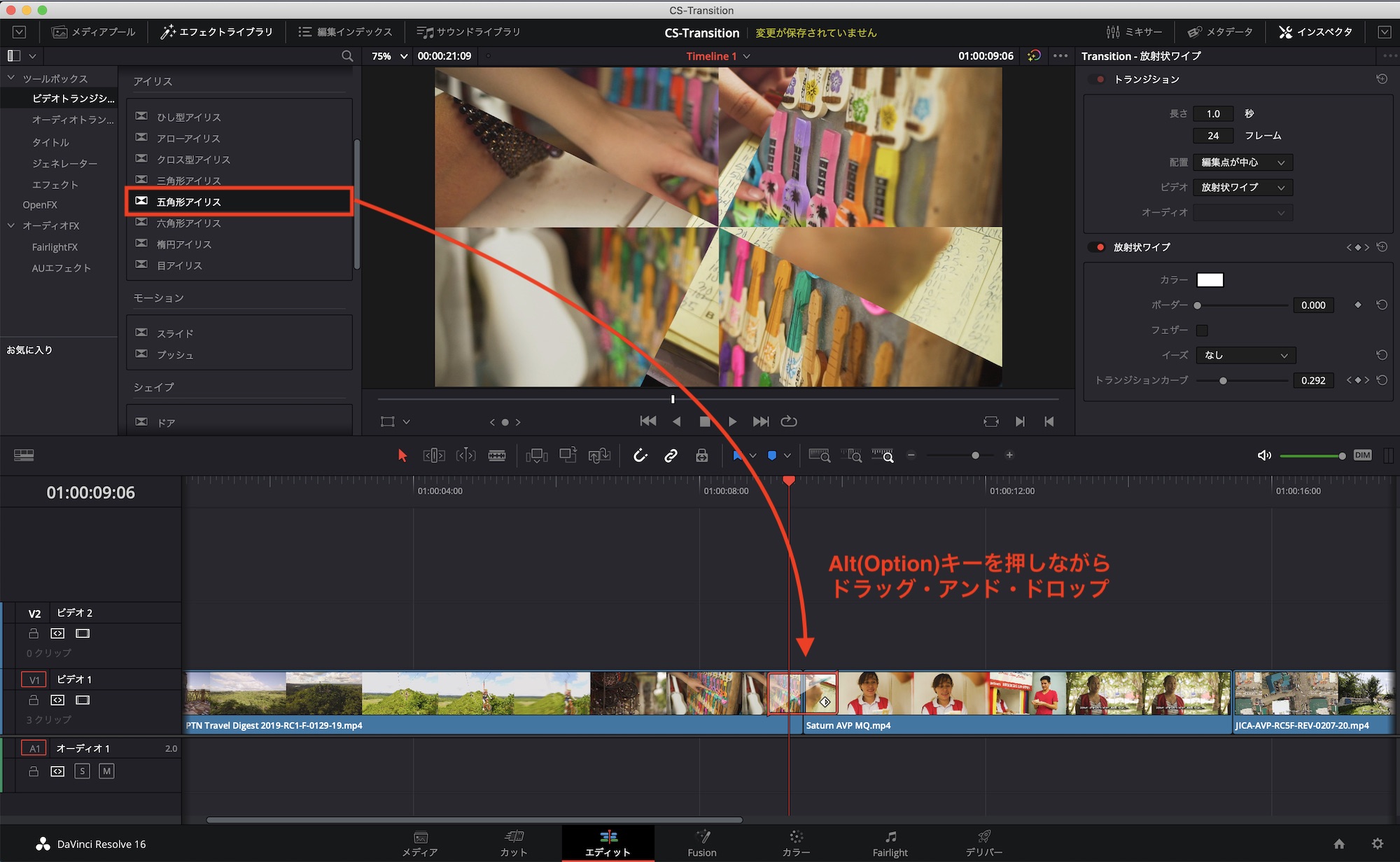Screen dimensions: 1400x862
Task: Open the メディアプール panel
Action: (93, 32)
